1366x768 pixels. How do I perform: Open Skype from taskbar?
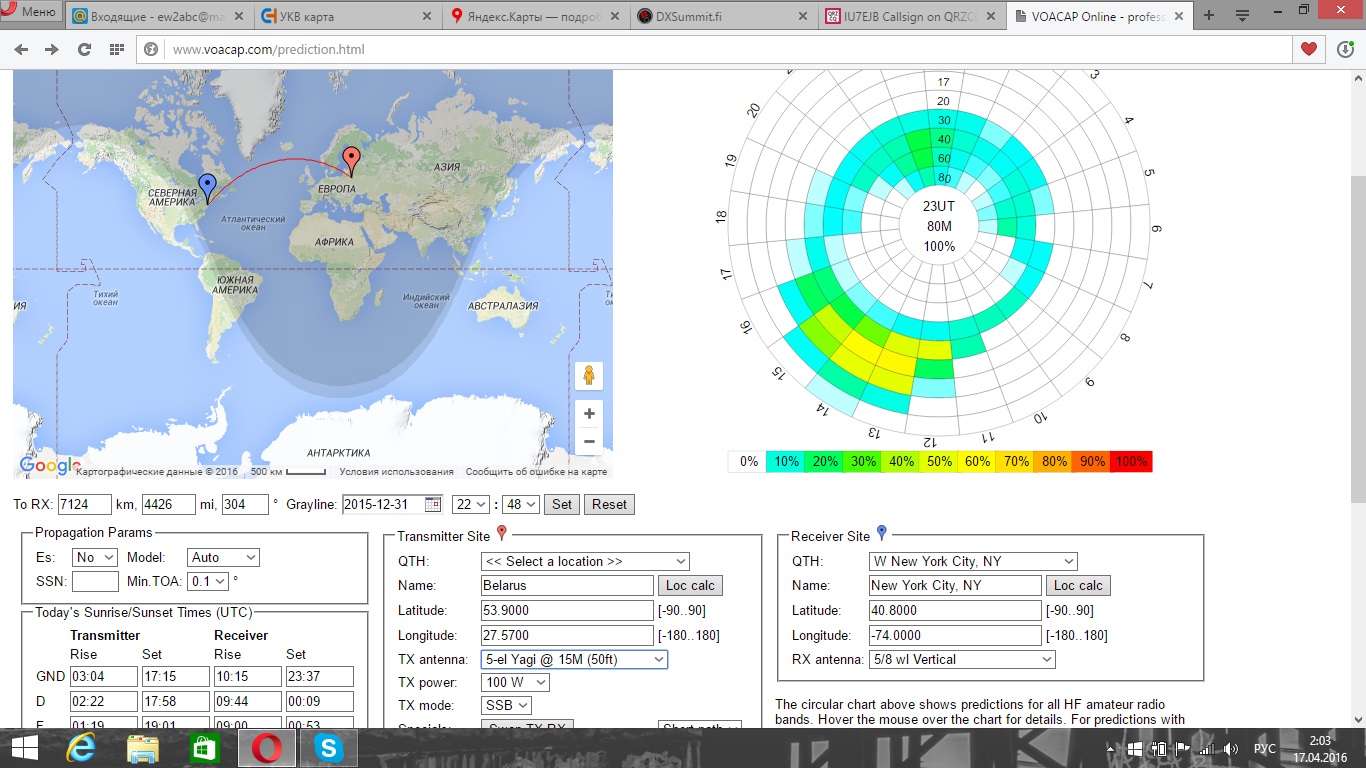point(327,748)
